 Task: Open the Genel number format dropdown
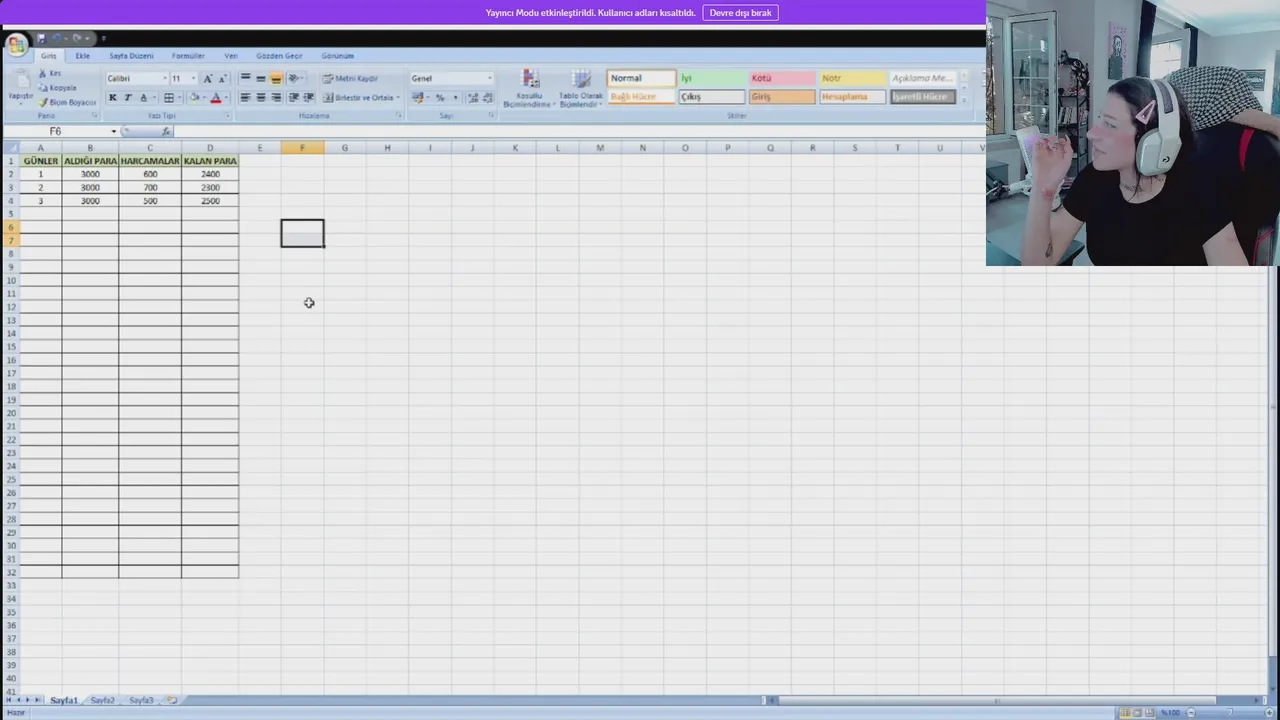click(489, 78)
